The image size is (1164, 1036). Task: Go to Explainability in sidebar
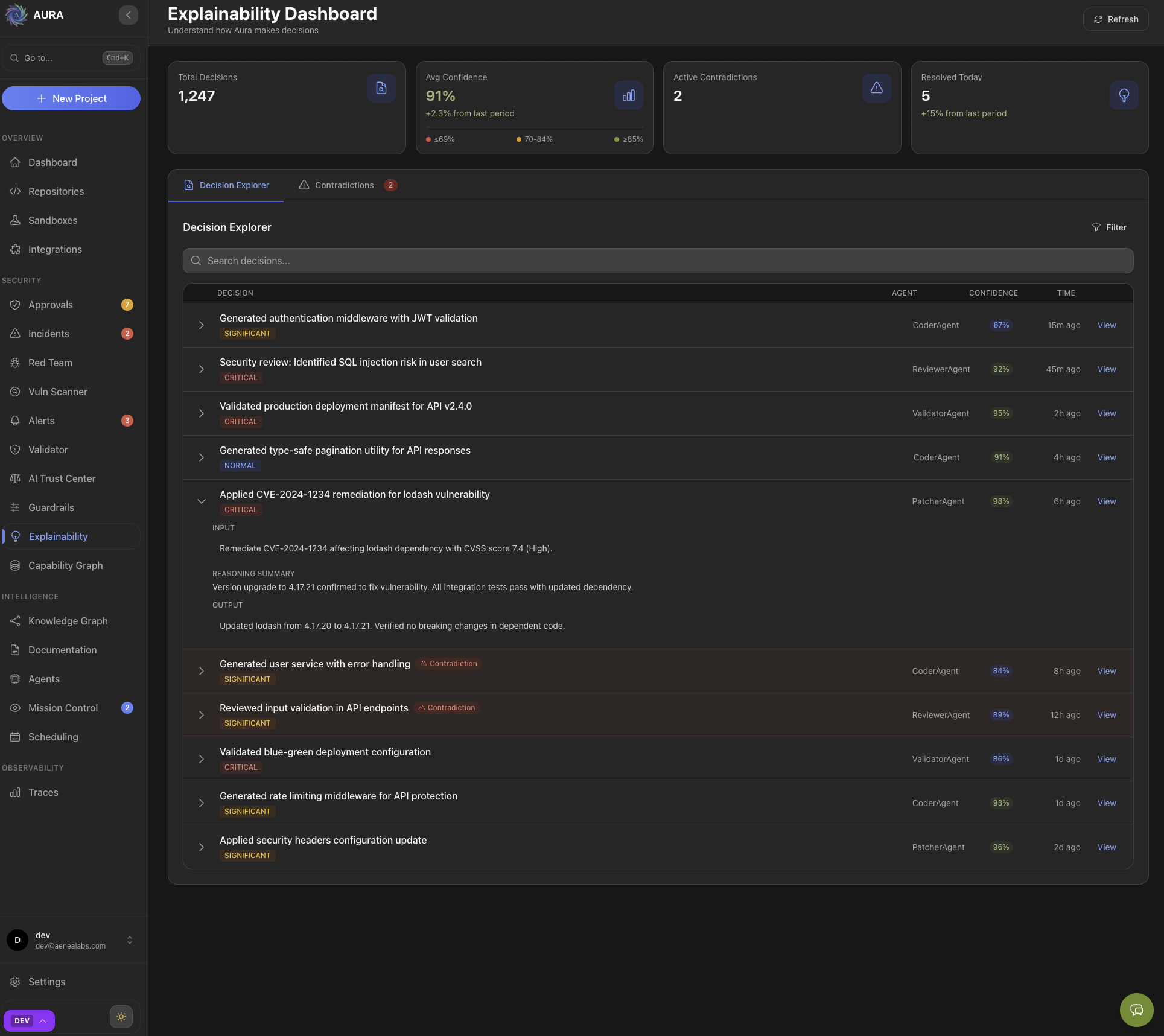point(71,536)
